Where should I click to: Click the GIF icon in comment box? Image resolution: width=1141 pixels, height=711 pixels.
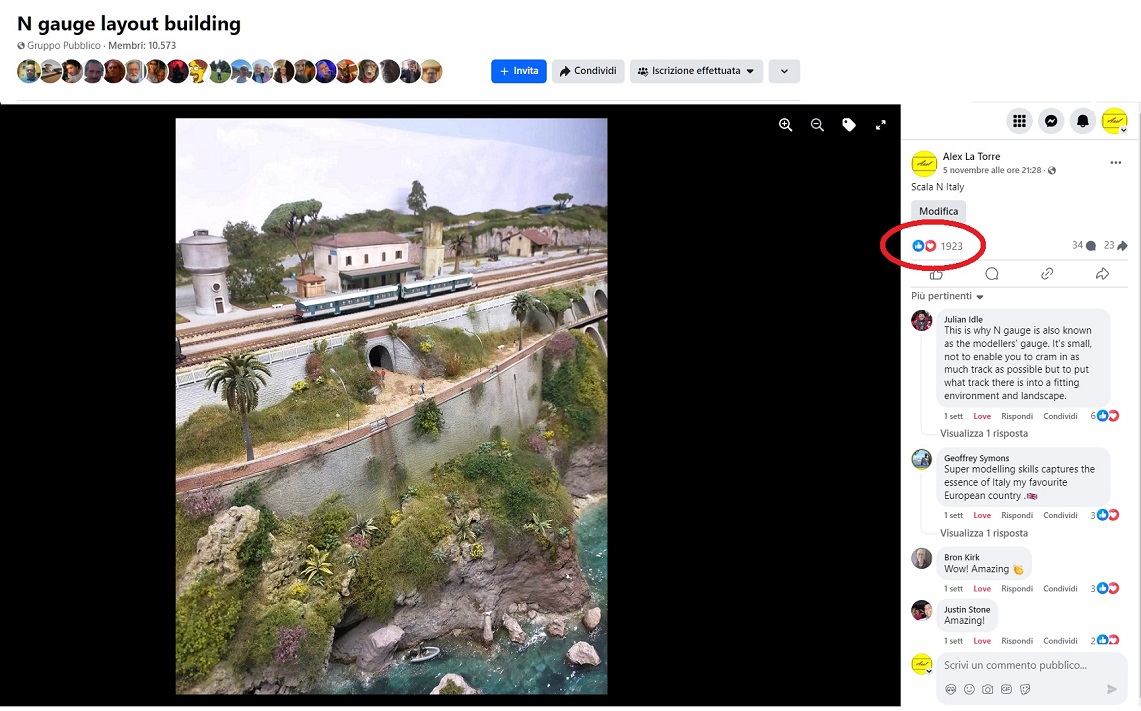1006,689
